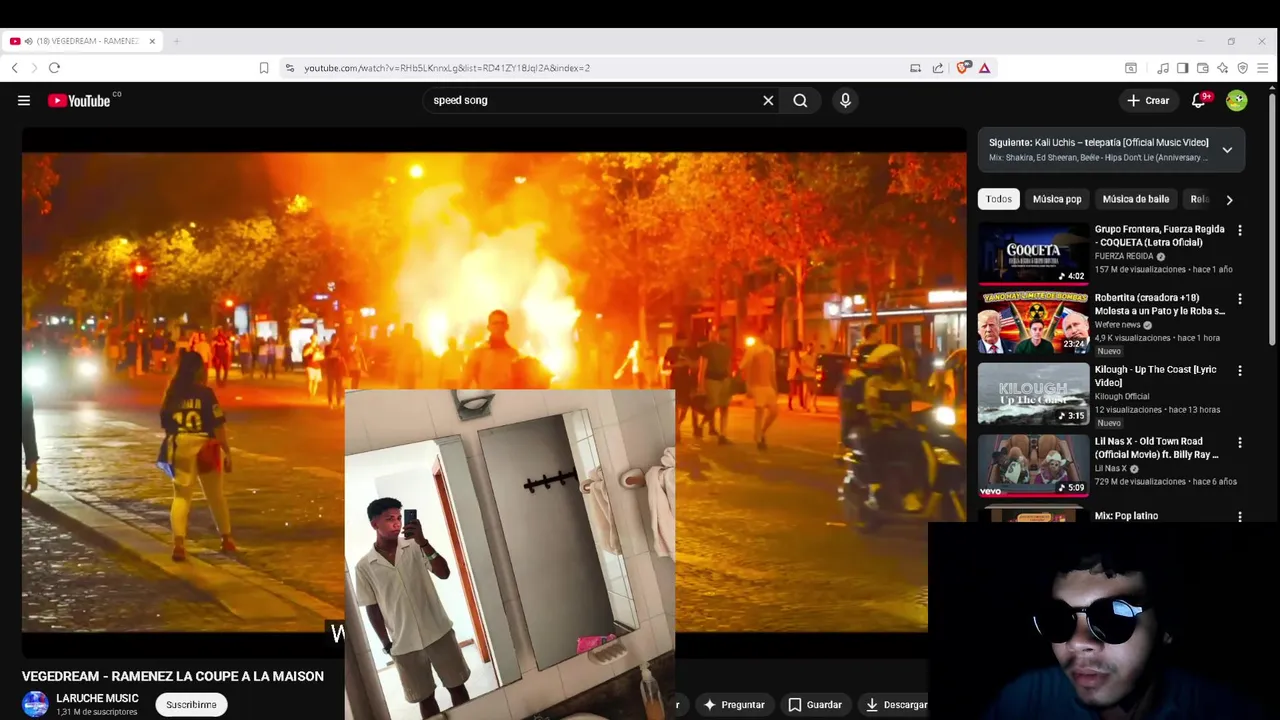Click the Wefere news channel name
Image resolution: width=1280 pixels, height=720 pixels.
pyautogui.click(x=1118, y=325)
